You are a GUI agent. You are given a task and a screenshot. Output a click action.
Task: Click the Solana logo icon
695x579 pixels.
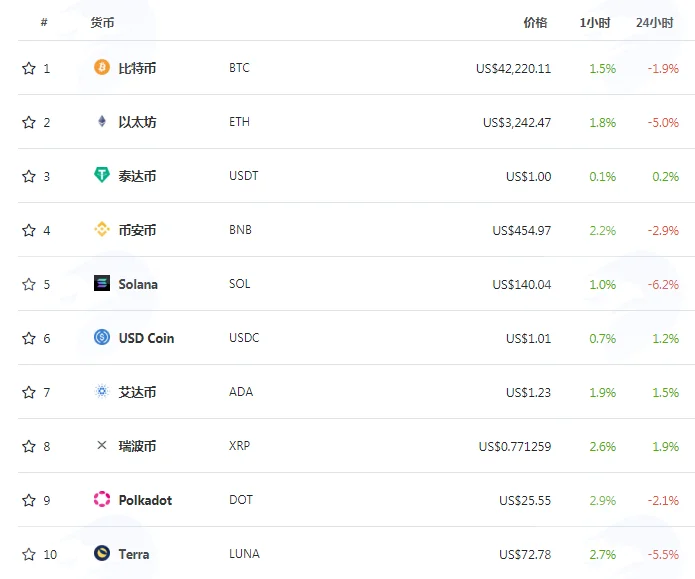[x=102, y=283]
